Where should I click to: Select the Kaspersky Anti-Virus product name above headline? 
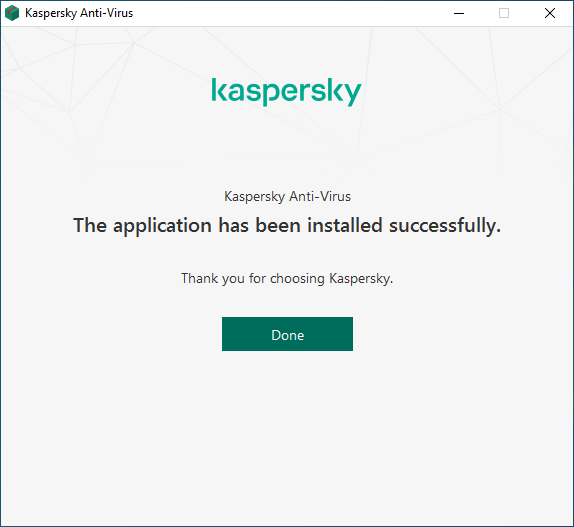pos(287,197)
